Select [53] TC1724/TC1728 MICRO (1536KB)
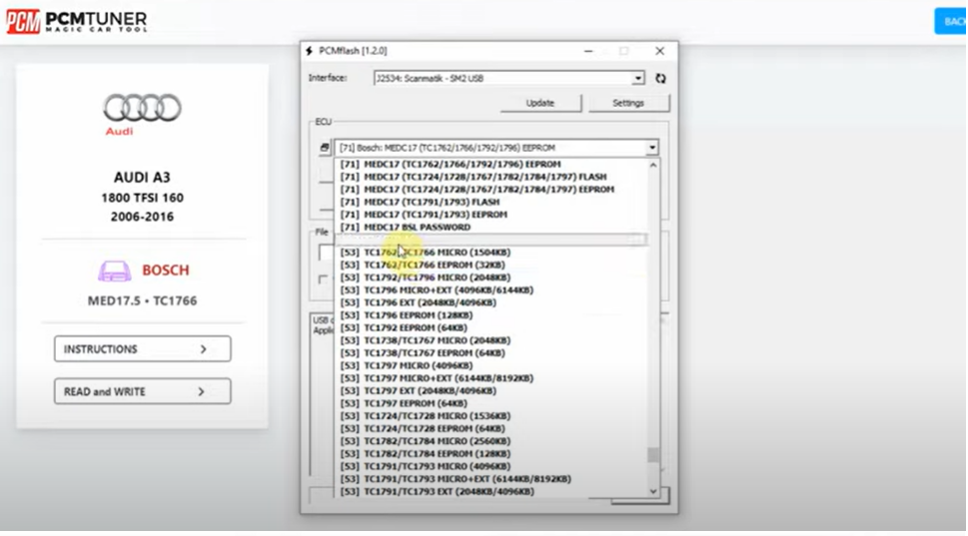The height and width of the screenshot is (536, 968). pyautogui.click(x=491, y=416)
